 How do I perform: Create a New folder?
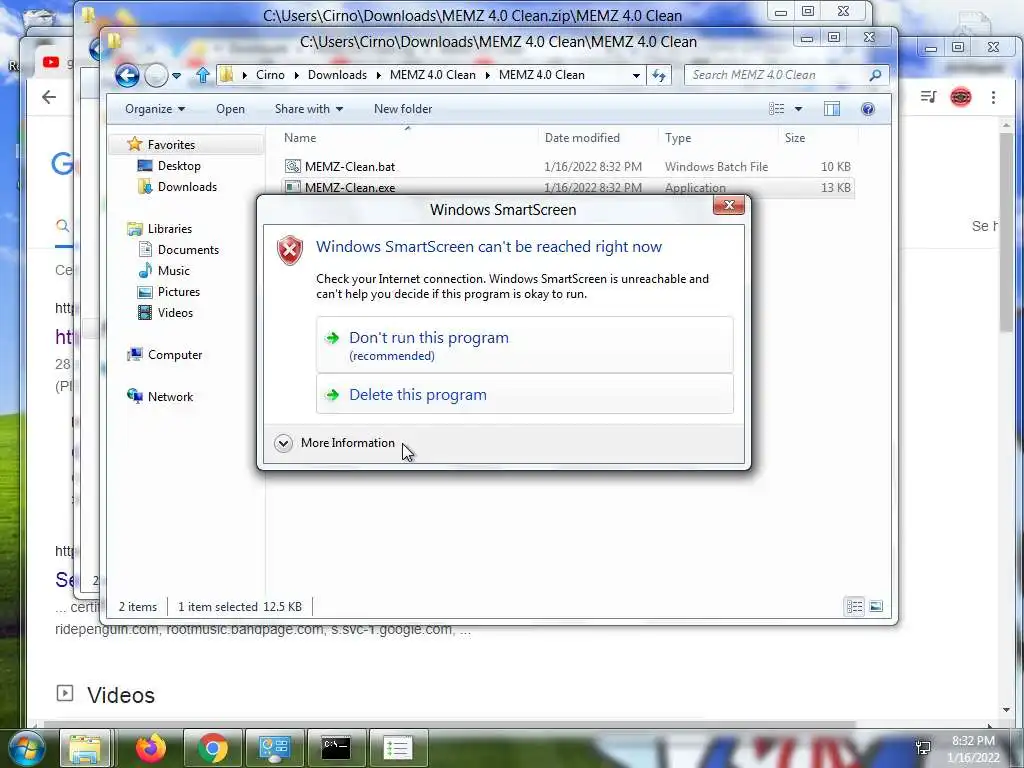click(x=403, y=109)
